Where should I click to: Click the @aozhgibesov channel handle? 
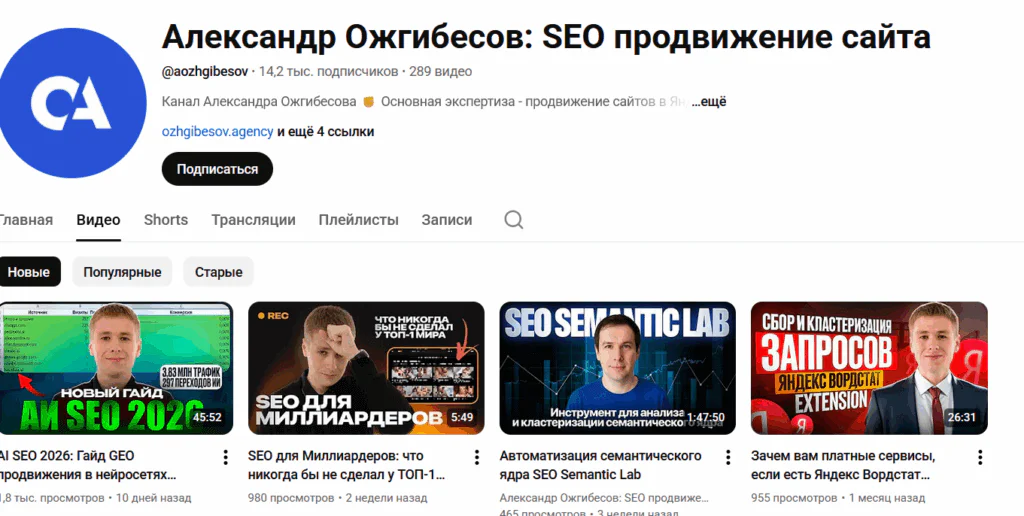pos(205,71)
